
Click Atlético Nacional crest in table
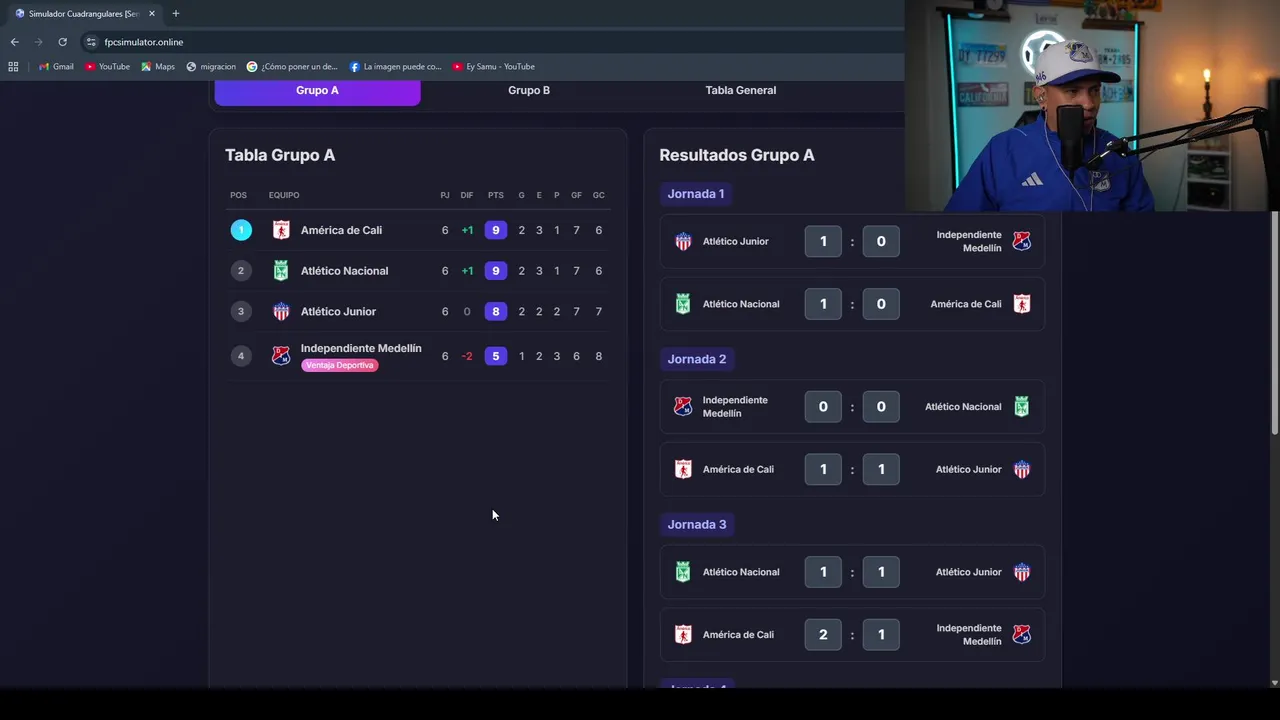pos(281,271)
